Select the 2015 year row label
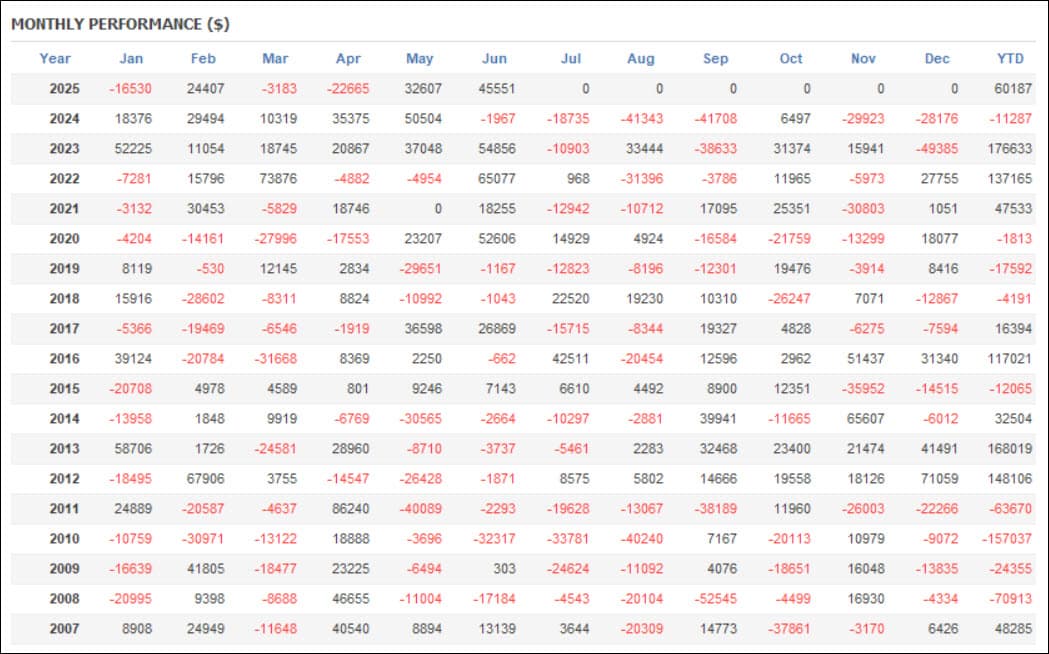 tap(64, 389)
